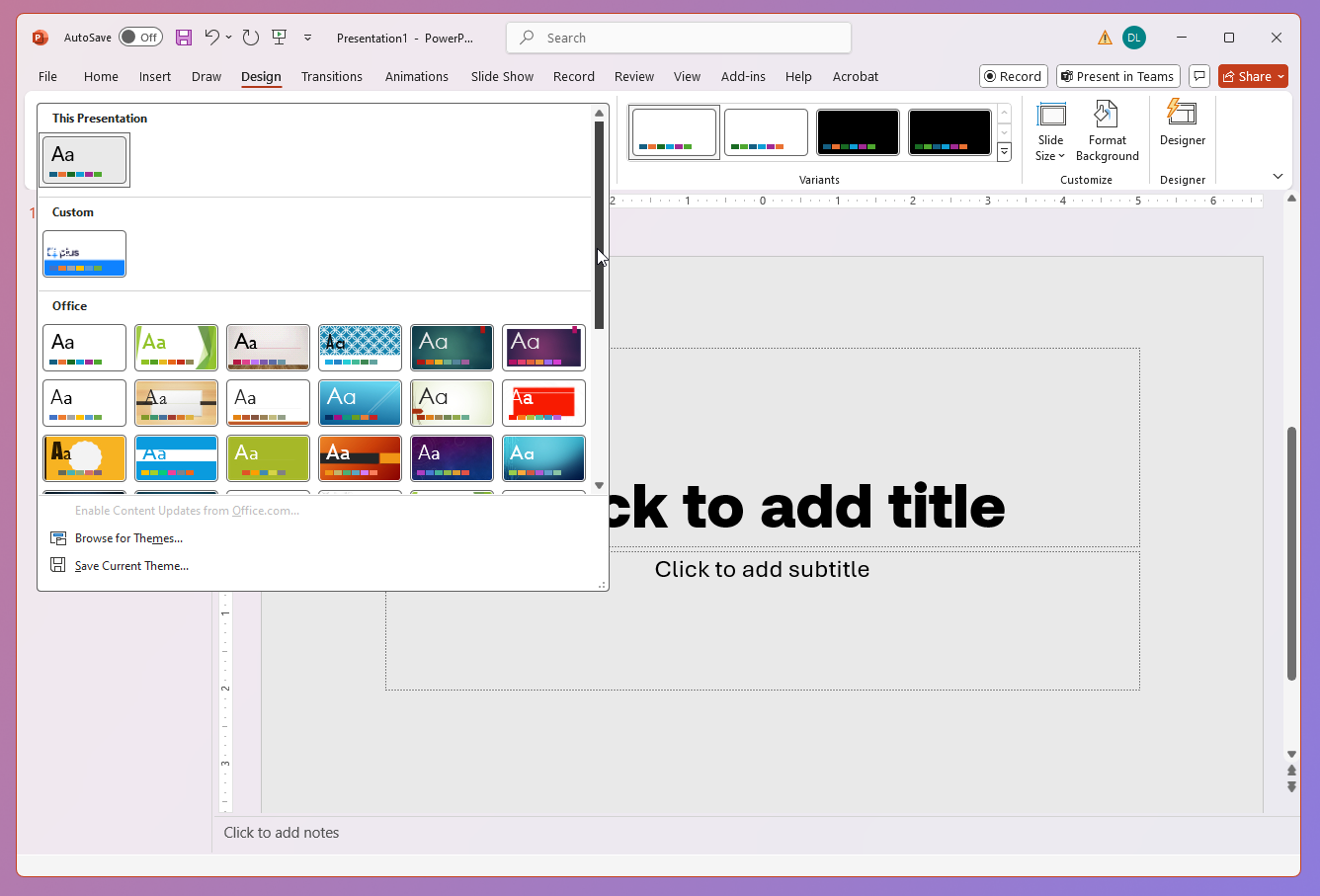Click the warning alert icon
The width and height of the screenshot is (1320, 896).
click(1105, 38)
